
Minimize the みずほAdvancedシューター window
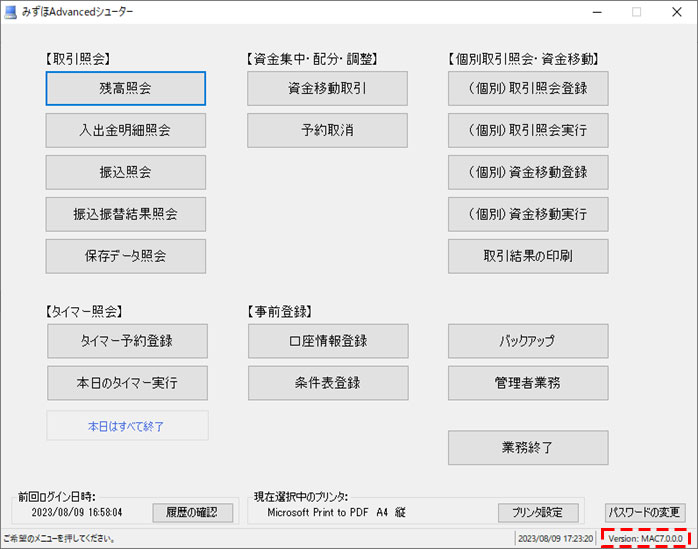[x=597, y=12]
